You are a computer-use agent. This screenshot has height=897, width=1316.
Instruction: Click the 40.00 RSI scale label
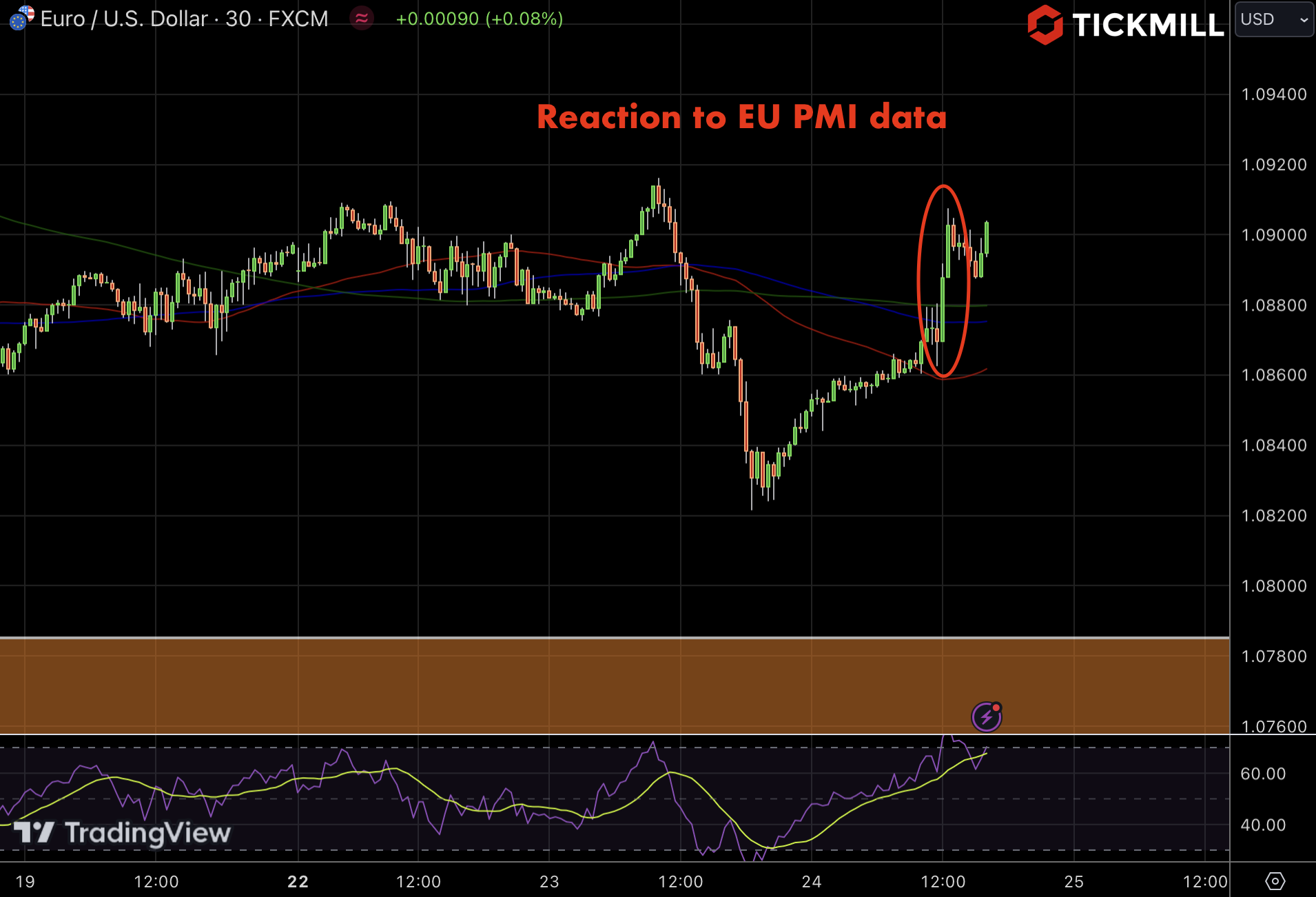[x=1263, y=825]
